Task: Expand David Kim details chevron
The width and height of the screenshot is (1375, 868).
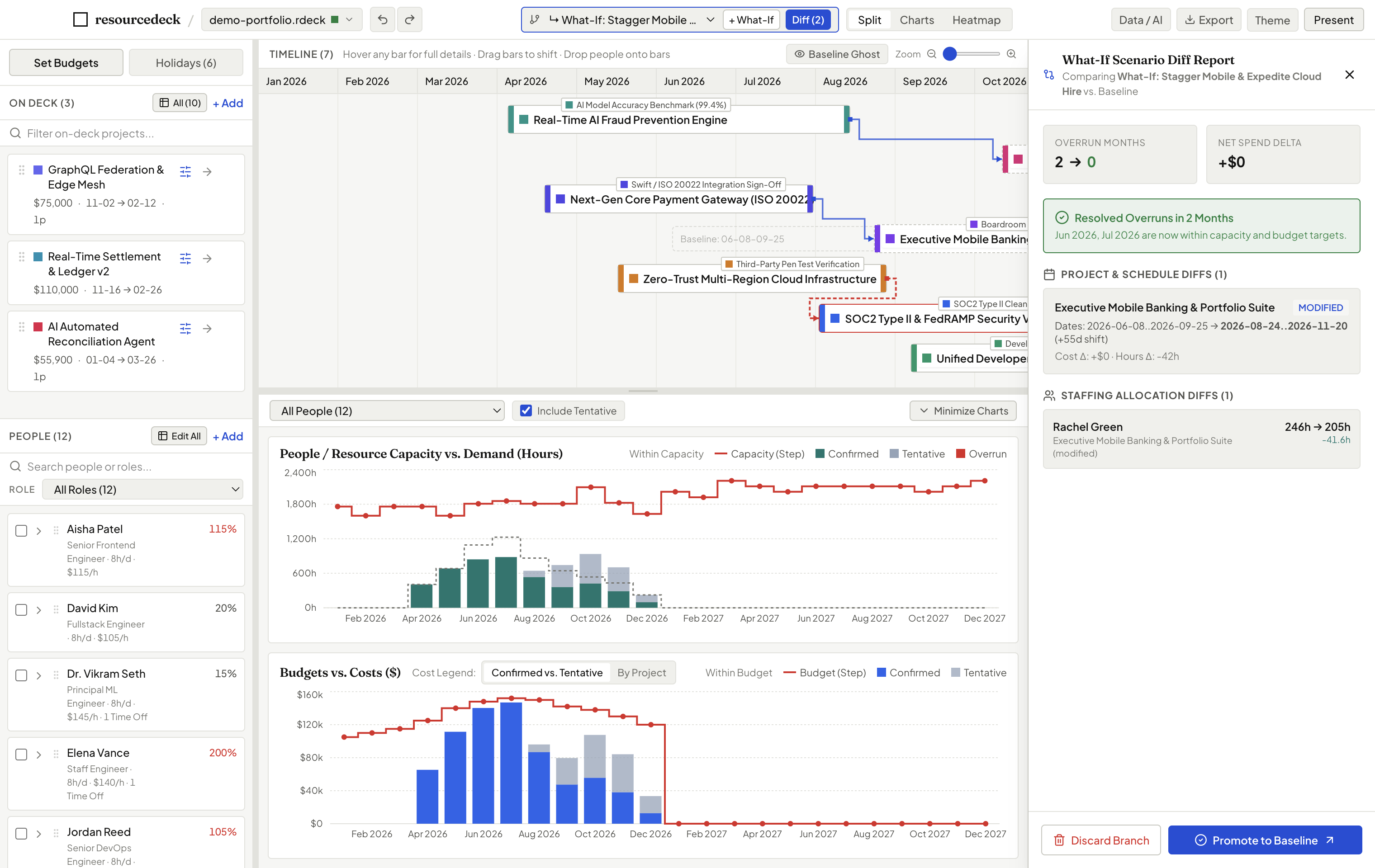Action: click(39, 609)
